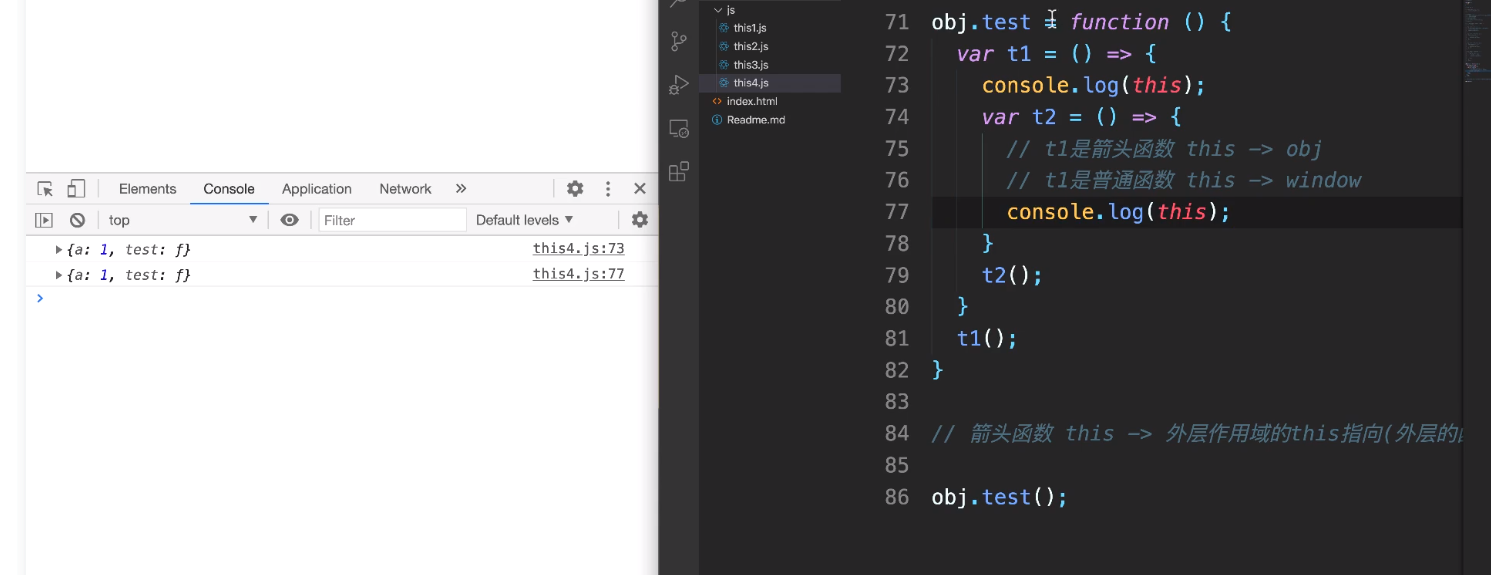Open console settings gear in filter bar
Viewport: 1491px width, 575px height.
click(640, 220)
